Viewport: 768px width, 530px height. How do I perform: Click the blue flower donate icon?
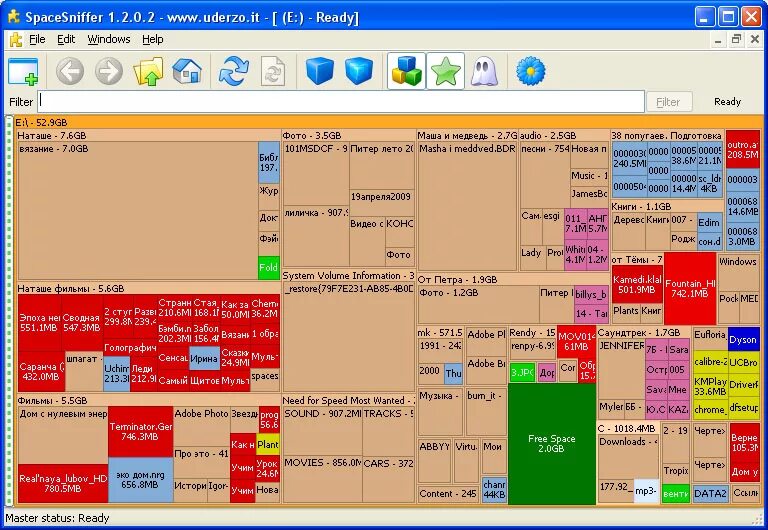pyautogui.click(x=530, y=72)
